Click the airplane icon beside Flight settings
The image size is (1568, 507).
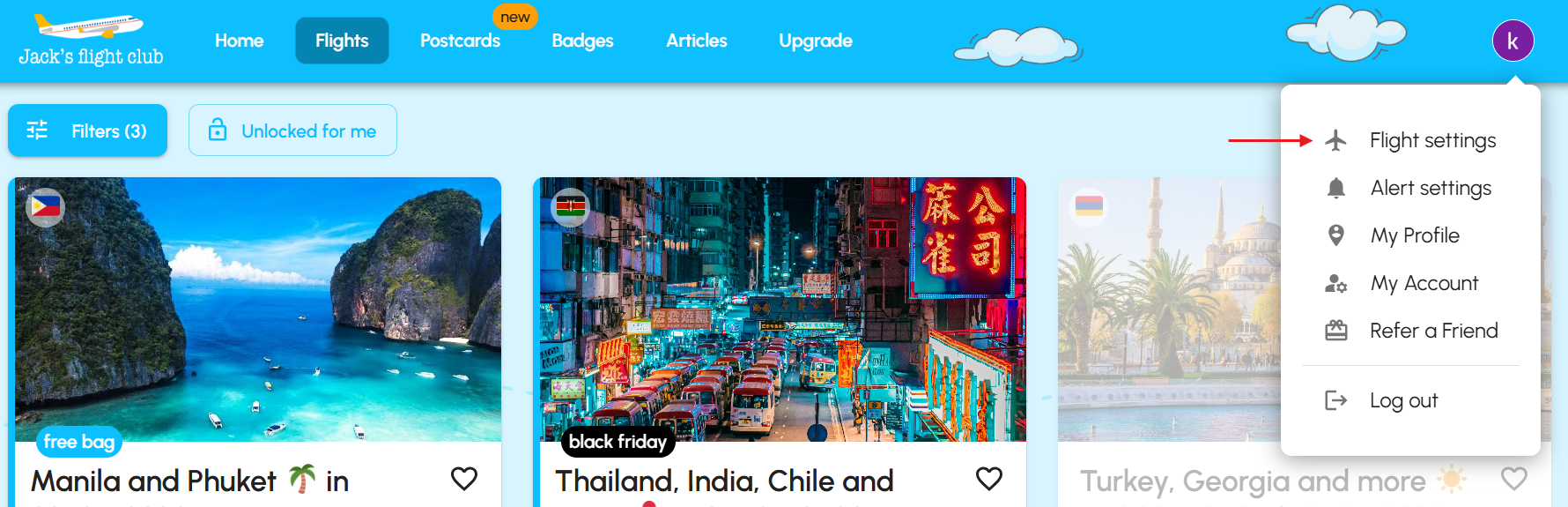pyautogui.click(x=1335, y=140)
